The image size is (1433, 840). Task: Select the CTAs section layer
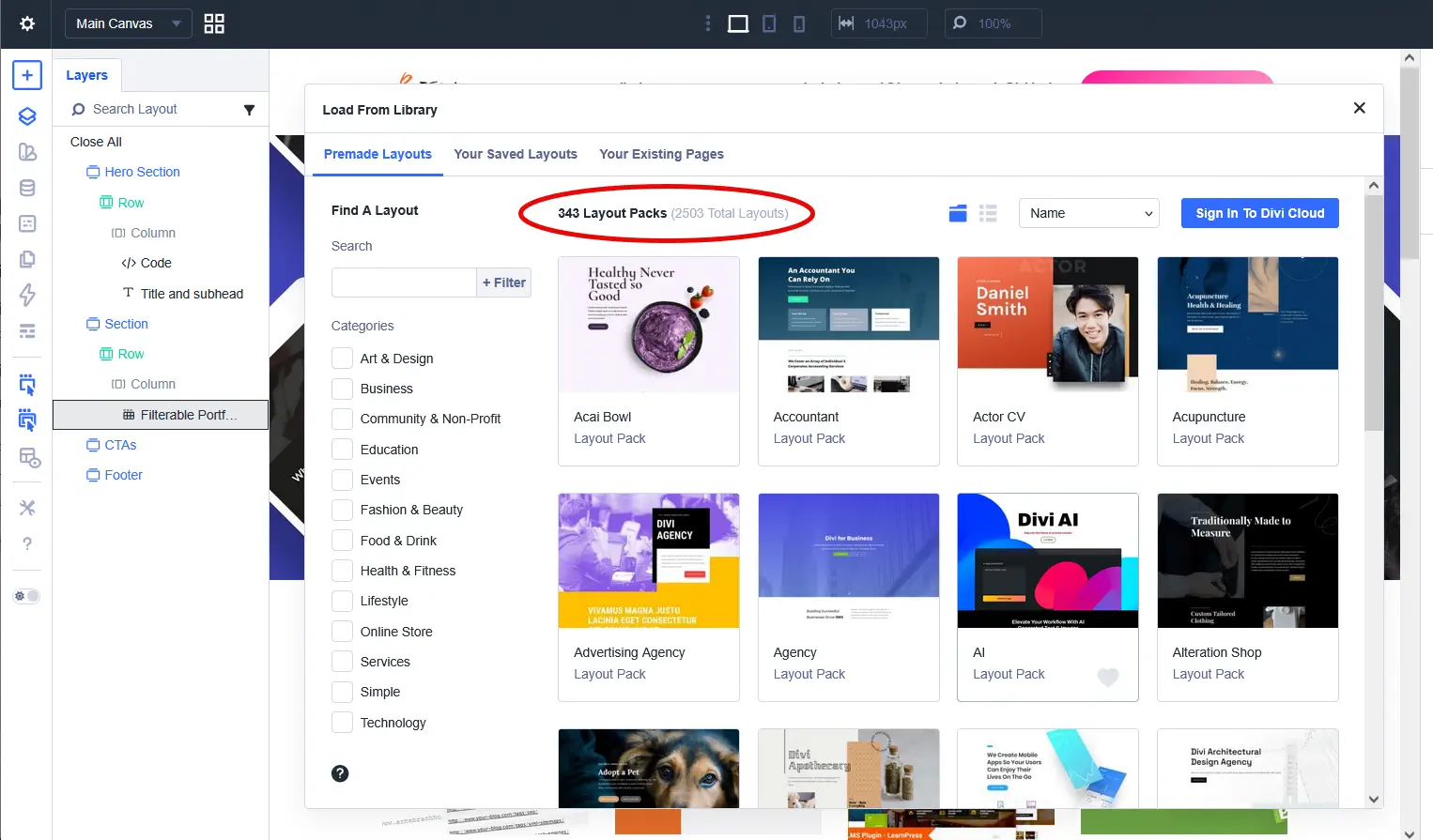click(120, 445)
